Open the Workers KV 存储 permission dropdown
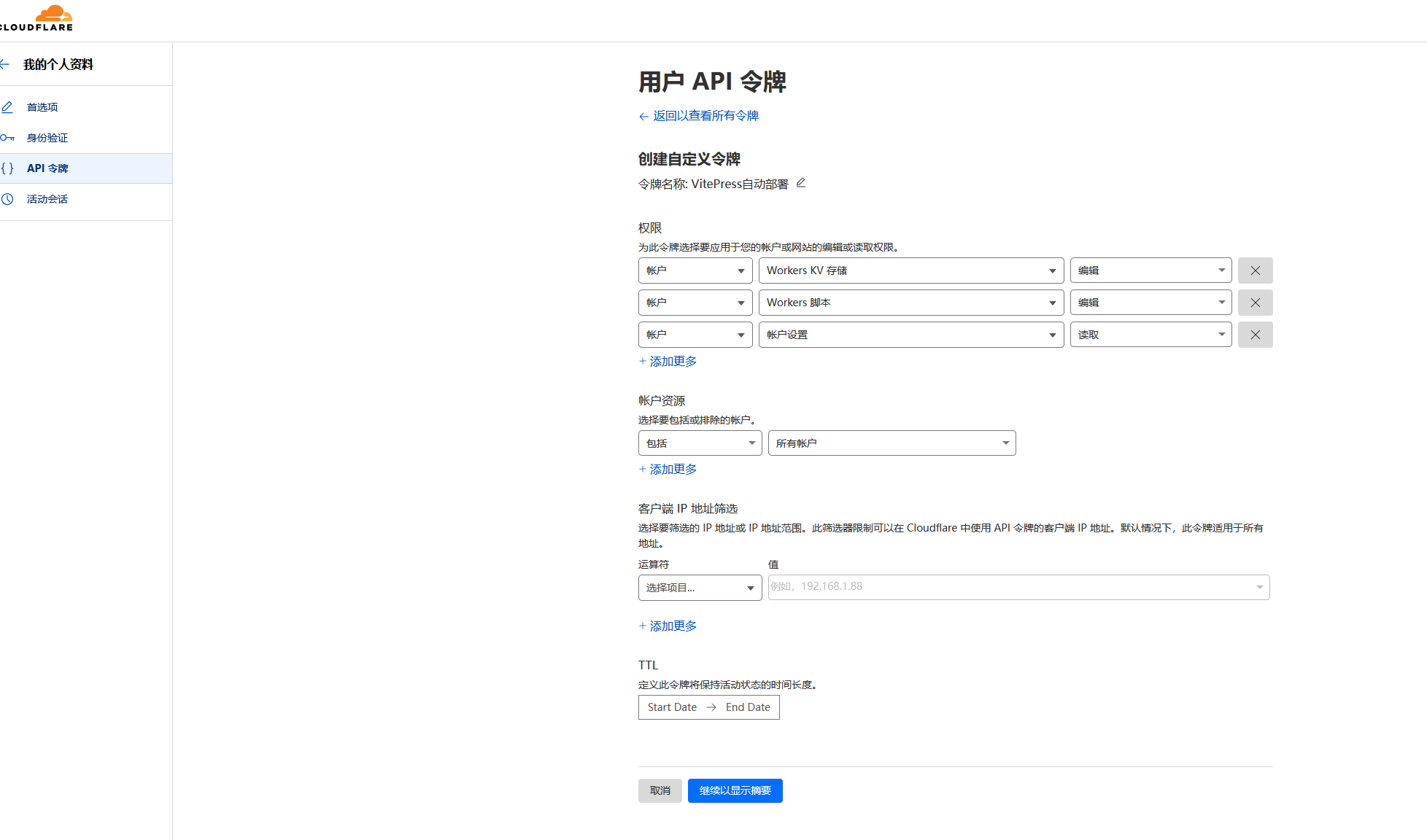1427x840 pixels. pos(910,271)
